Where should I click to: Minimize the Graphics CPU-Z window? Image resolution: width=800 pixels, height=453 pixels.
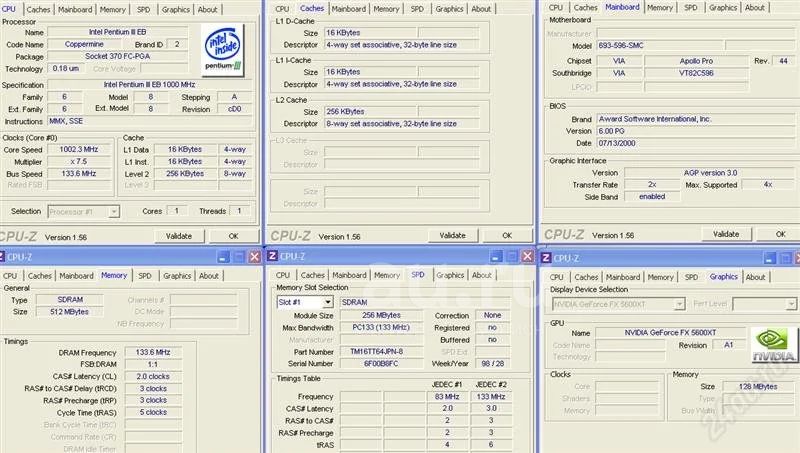[769, 258]
